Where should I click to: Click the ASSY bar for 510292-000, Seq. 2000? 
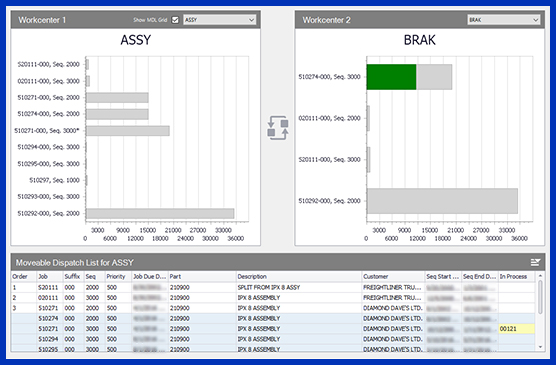click(x=160, y=214)
